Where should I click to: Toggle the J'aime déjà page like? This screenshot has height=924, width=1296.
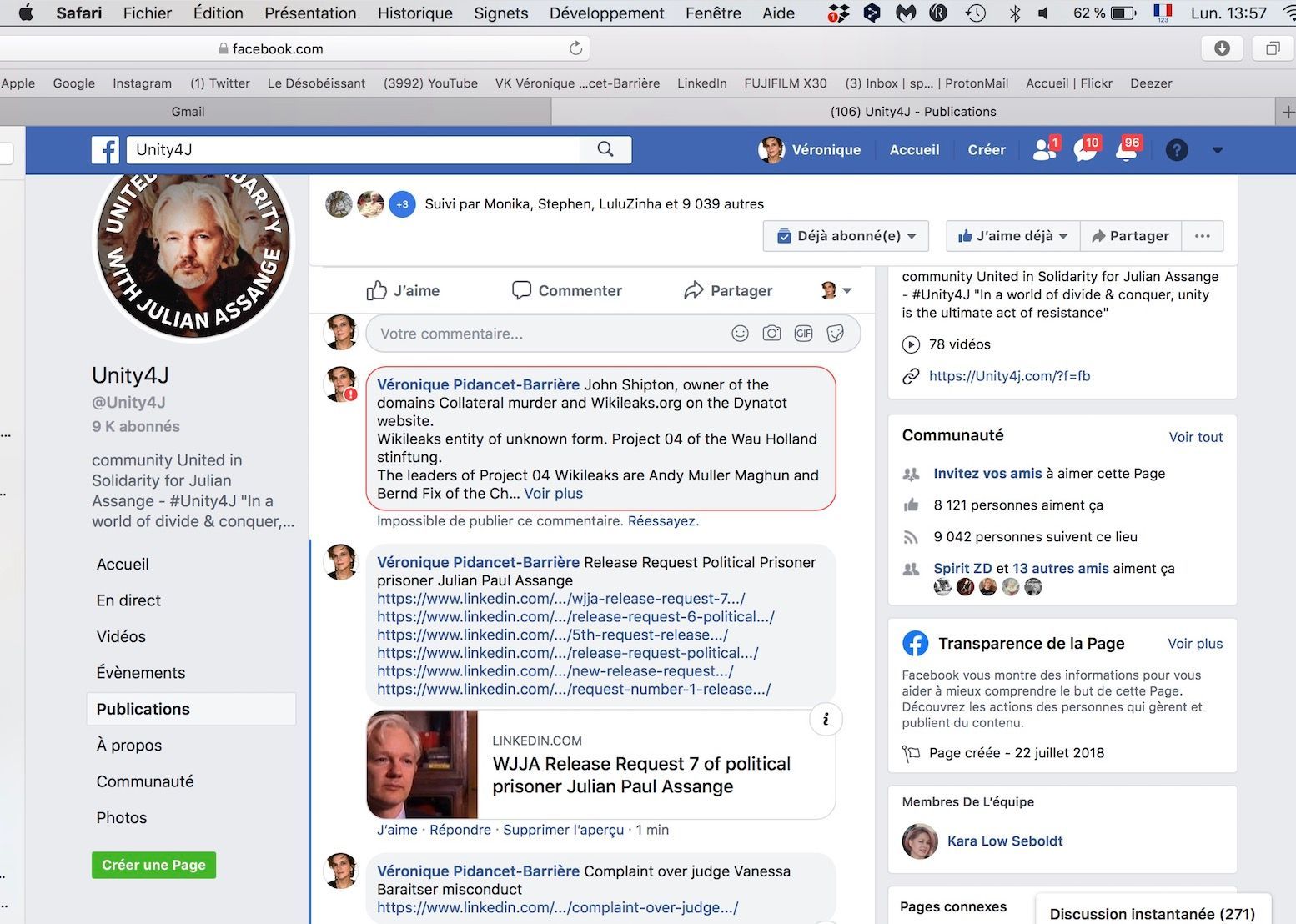[x=1012, y=236]
